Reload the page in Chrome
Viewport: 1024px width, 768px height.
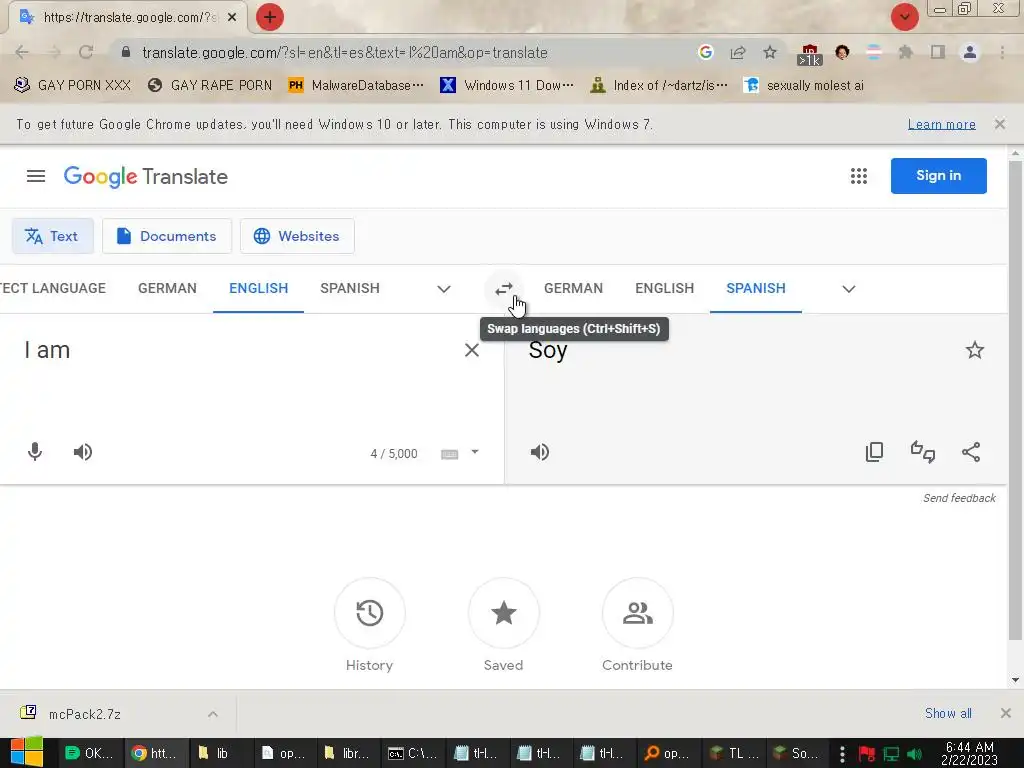(x=86, y=52)
